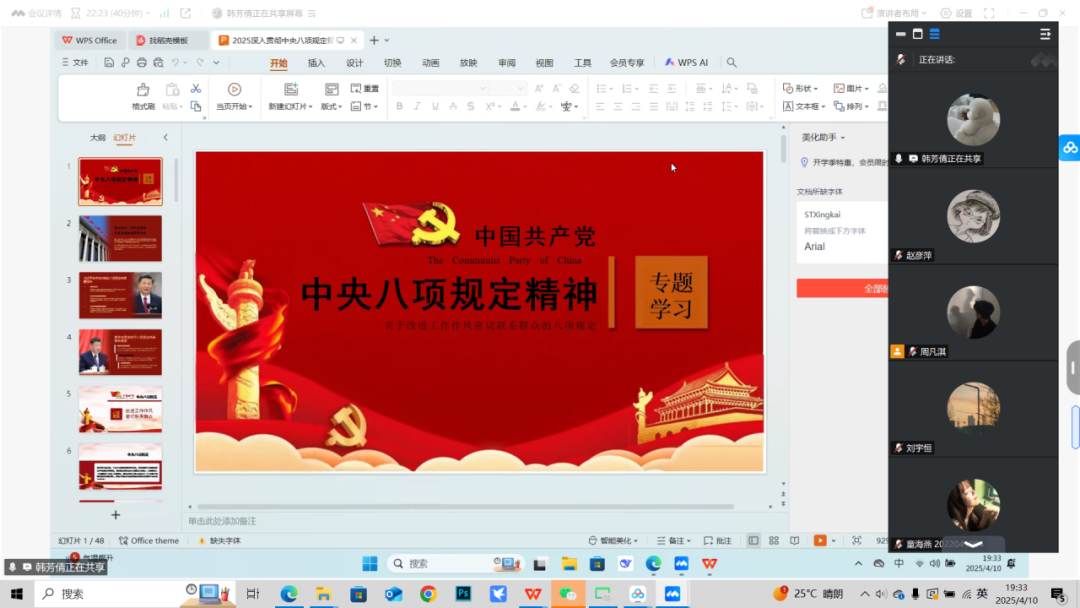Open the 文件 file menu

coord(74,63)
